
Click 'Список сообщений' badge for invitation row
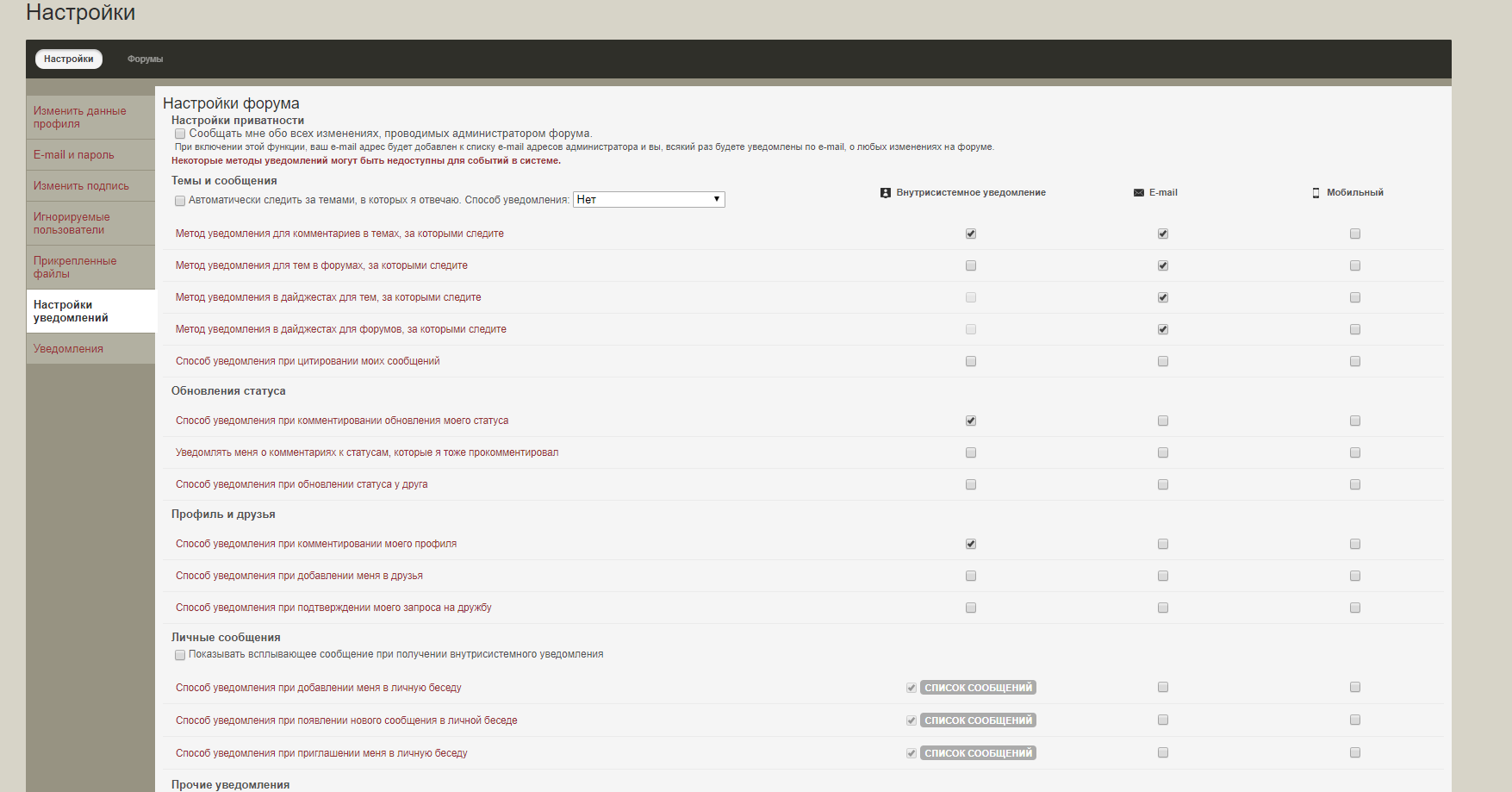click(x=978, y=753)
